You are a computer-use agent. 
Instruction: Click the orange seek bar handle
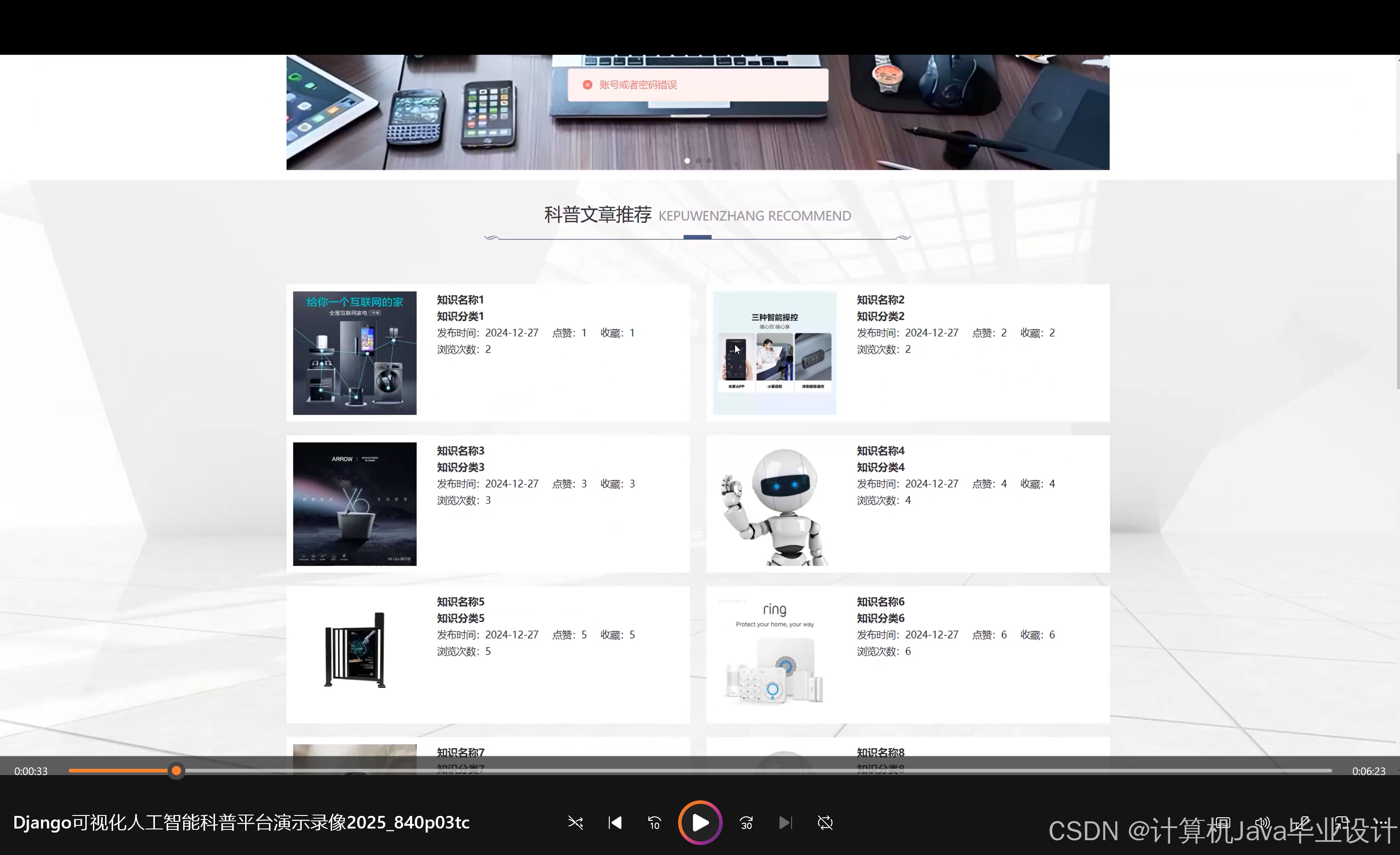coord(176,770)
